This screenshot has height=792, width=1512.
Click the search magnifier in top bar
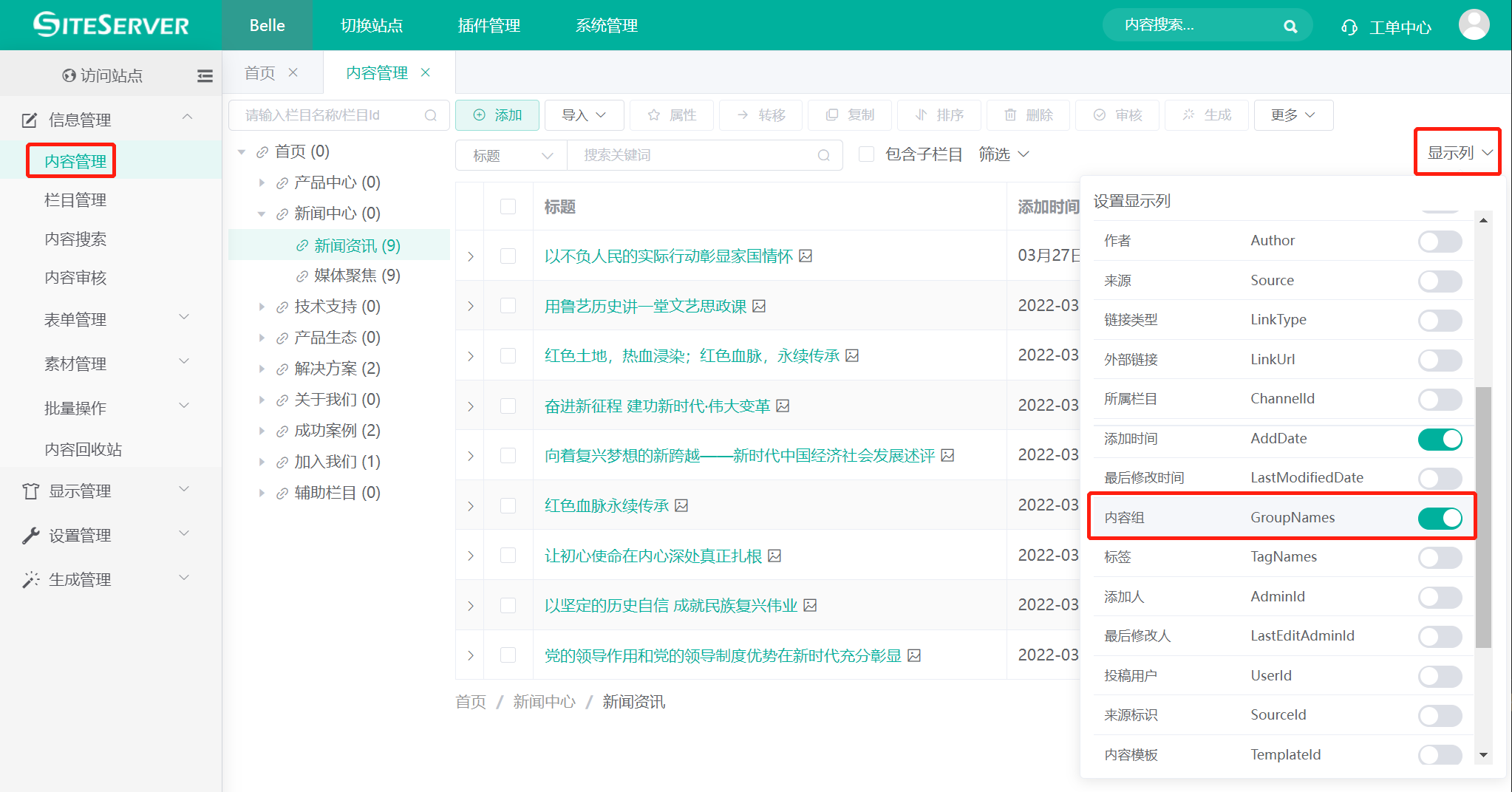point(1290,27)
